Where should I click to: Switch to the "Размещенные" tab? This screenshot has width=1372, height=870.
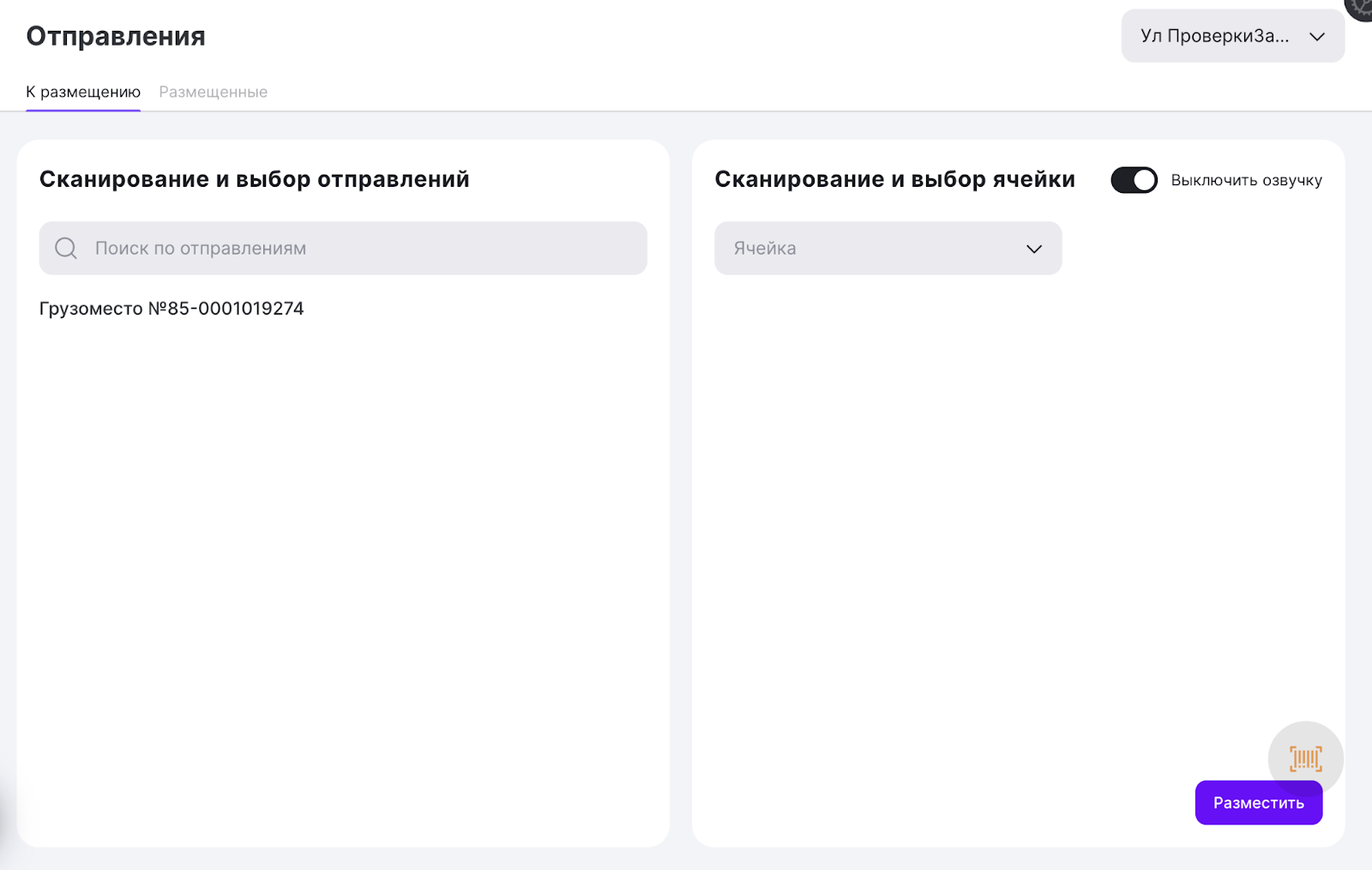pyautogui.click(x=213, y=92)
